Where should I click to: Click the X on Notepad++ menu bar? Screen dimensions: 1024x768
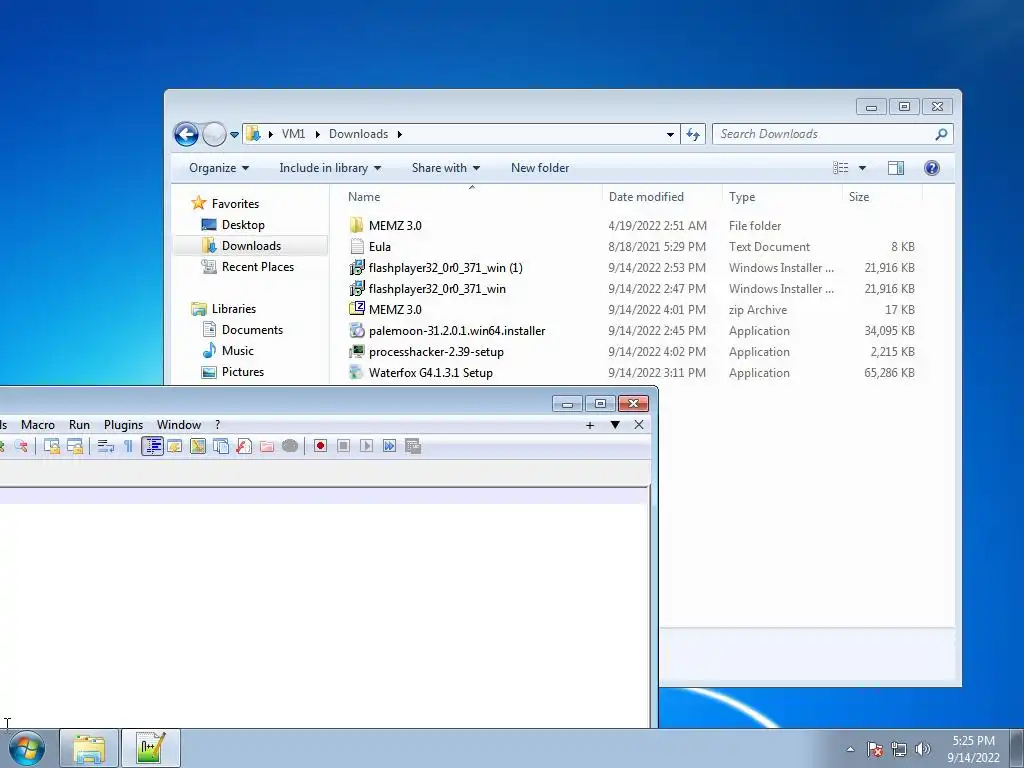[x=639, y=425]
